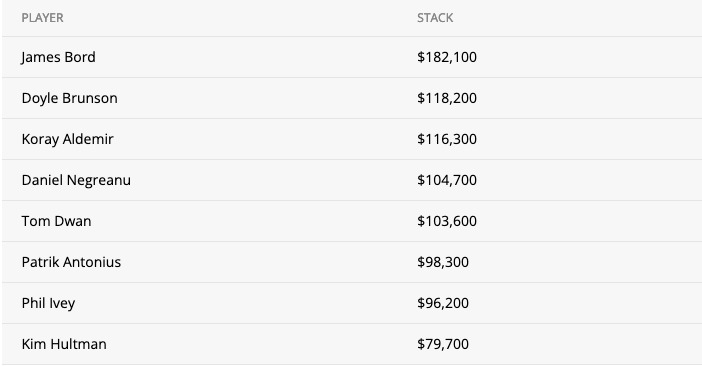The width and height of the screenshot is (702, 366).
Task: Open the Daniel Negreanu player entry
Action: coord(76,180)
